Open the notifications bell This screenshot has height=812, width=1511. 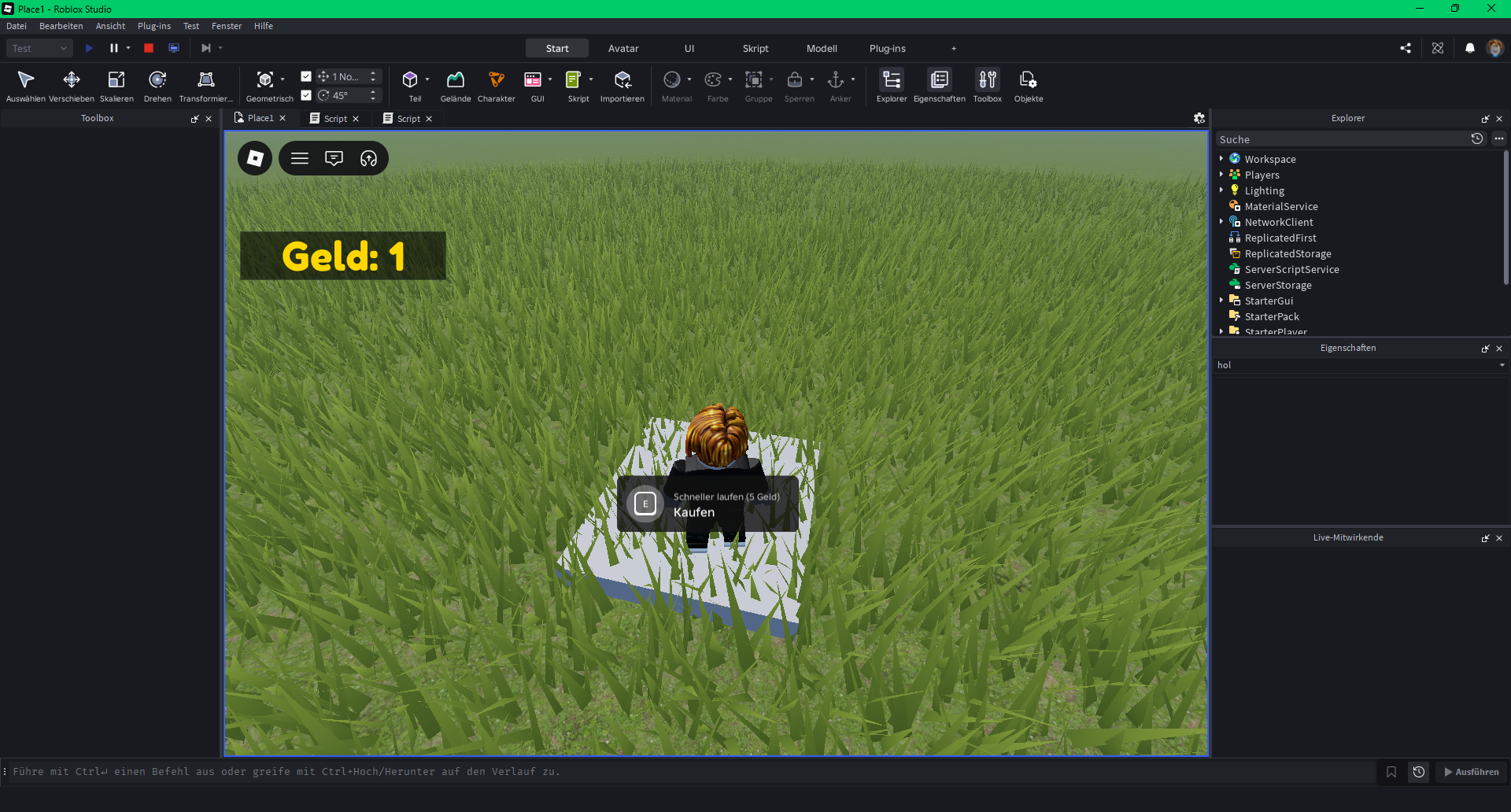click(x=1469, y=48)
